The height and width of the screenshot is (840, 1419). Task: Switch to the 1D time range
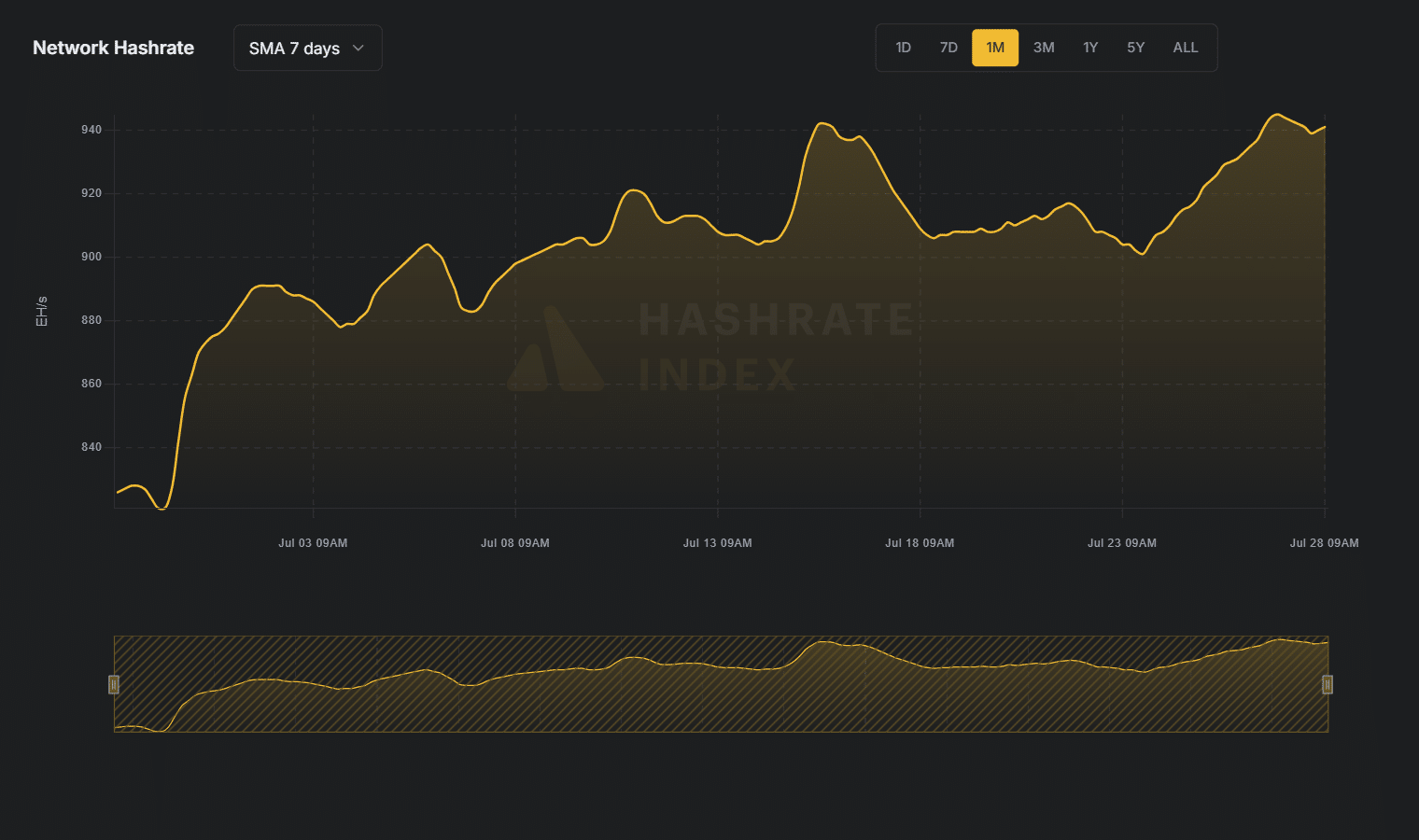tap(903, 48)
